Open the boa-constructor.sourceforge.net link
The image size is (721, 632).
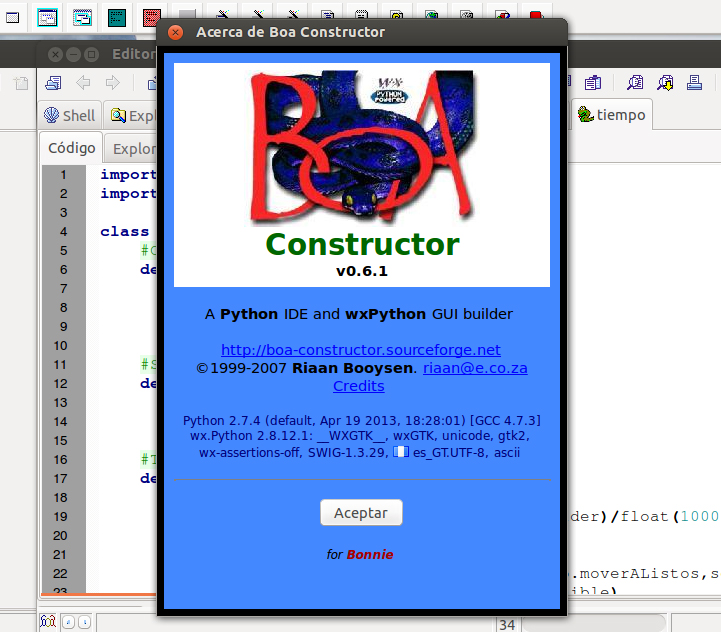click(360, 350)
